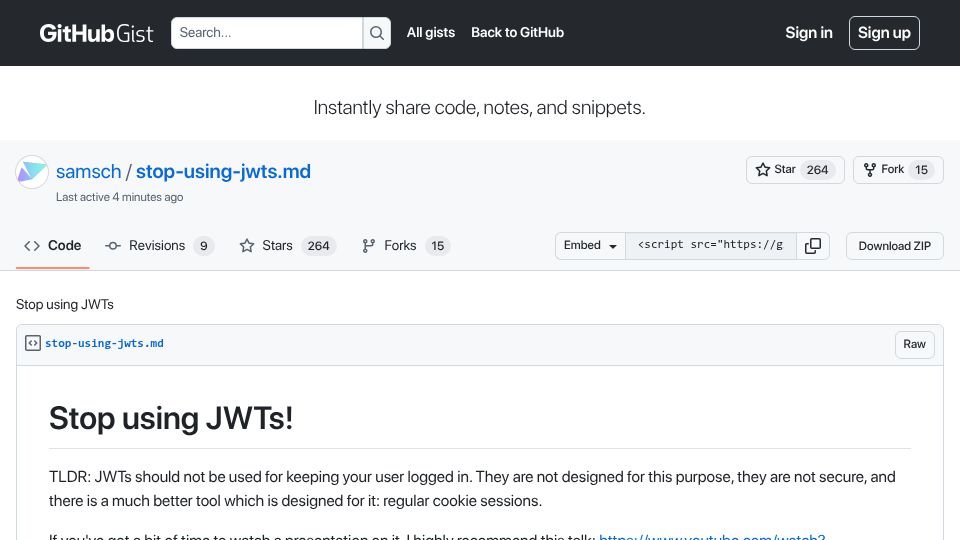View the Raw file
The height and width of the screenshot is (540, 960).
914,344
